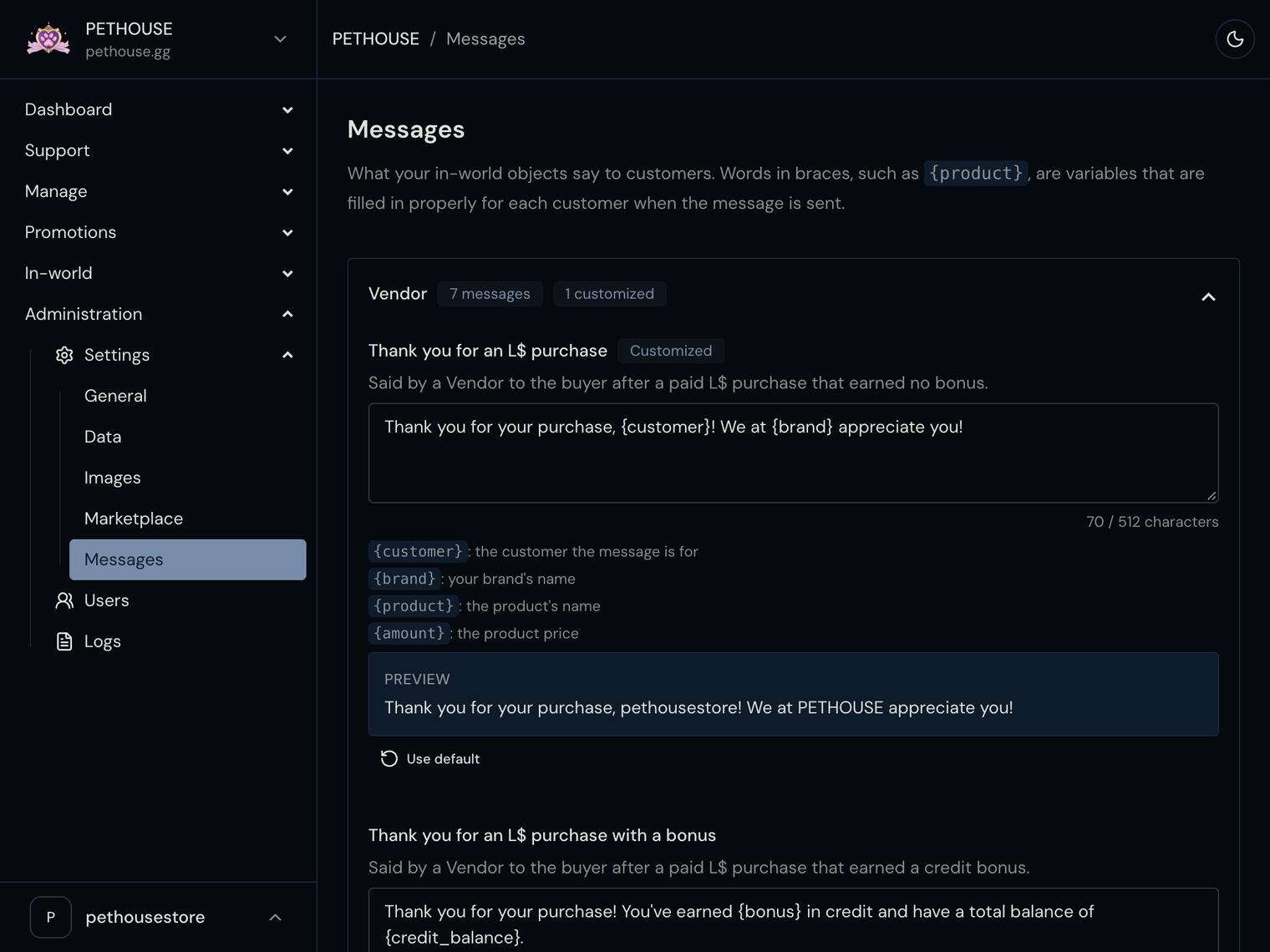Click the {amount} variable tag

click(409, 633)
